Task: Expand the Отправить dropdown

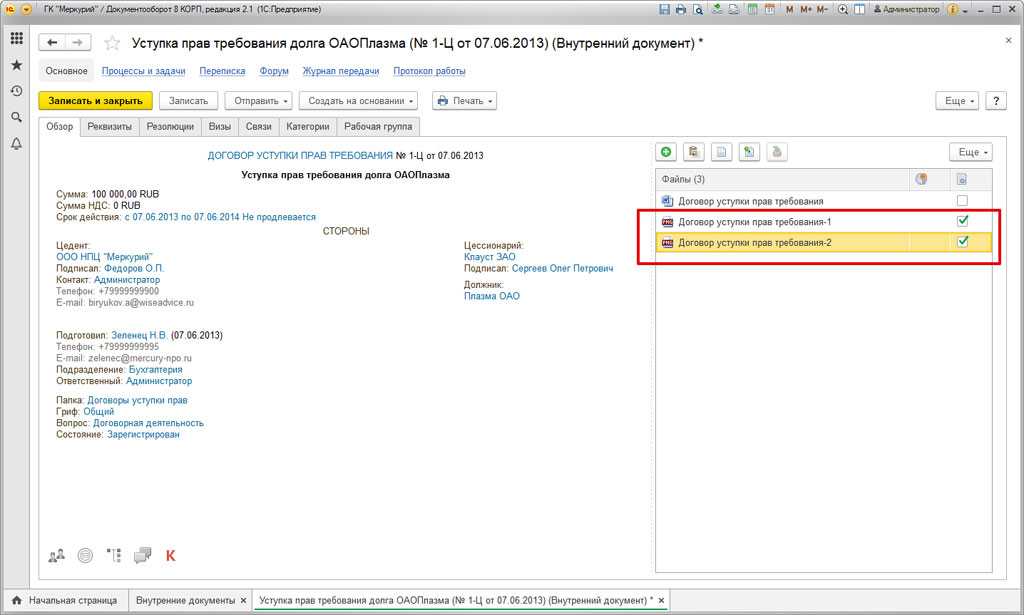Action: (x=259, y=101)
